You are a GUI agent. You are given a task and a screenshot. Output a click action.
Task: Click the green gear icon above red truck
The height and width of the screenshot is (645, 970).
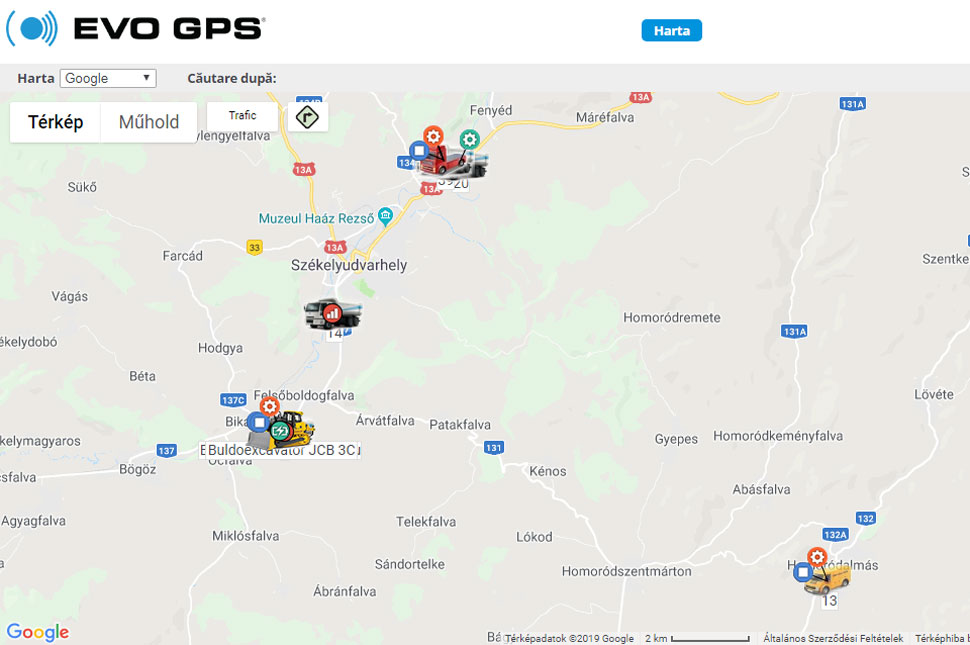point(470,140)
